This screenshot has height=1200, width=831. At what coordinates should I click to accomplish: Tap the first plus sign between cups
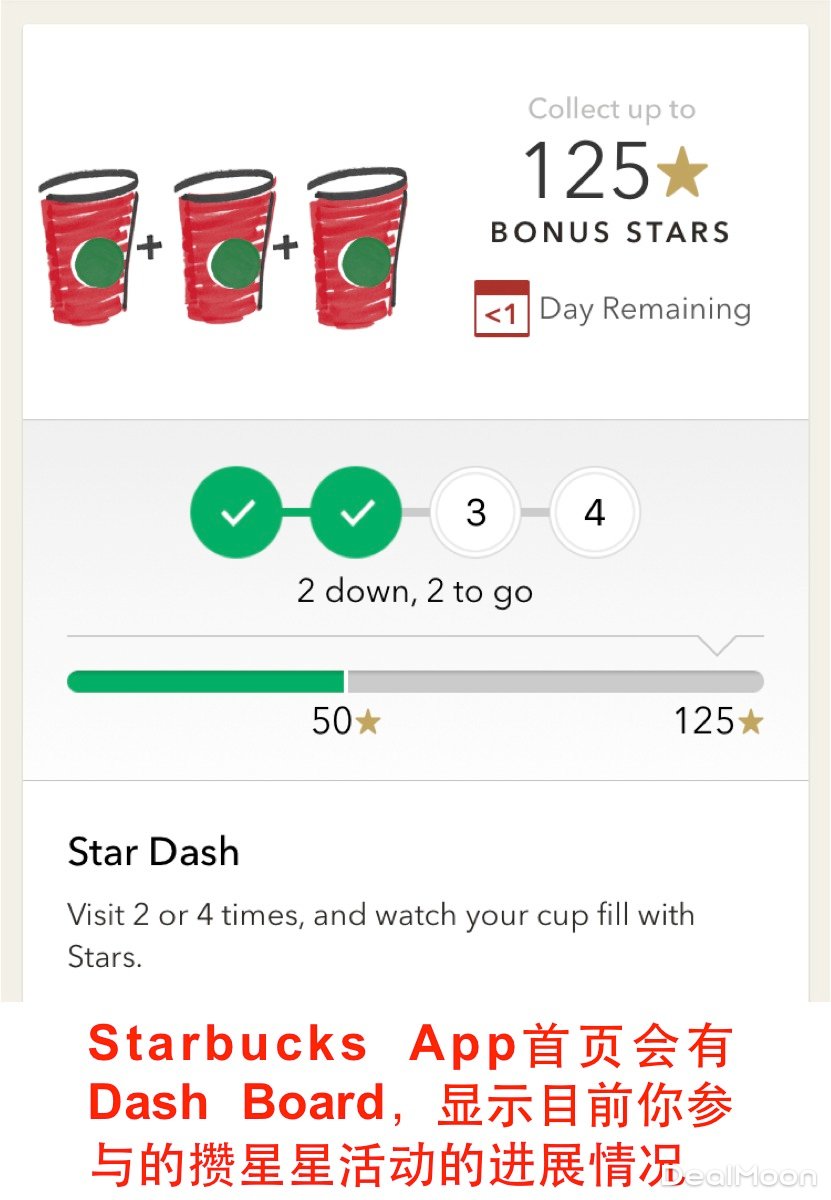tap(150, 246)
